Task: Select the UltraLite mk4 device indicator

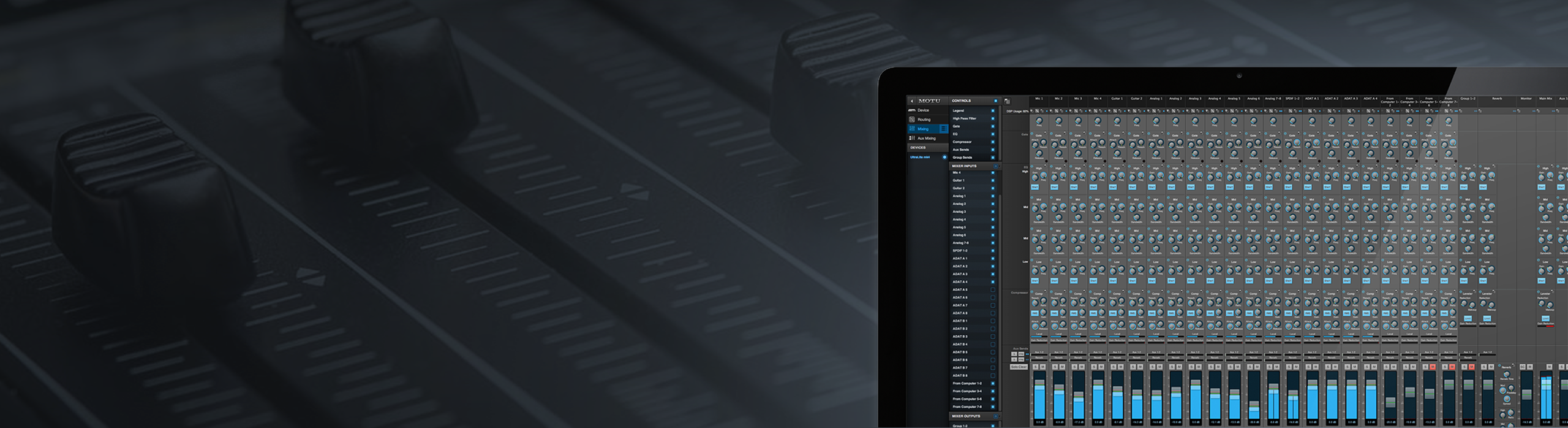Action: [x=944, y=157]
